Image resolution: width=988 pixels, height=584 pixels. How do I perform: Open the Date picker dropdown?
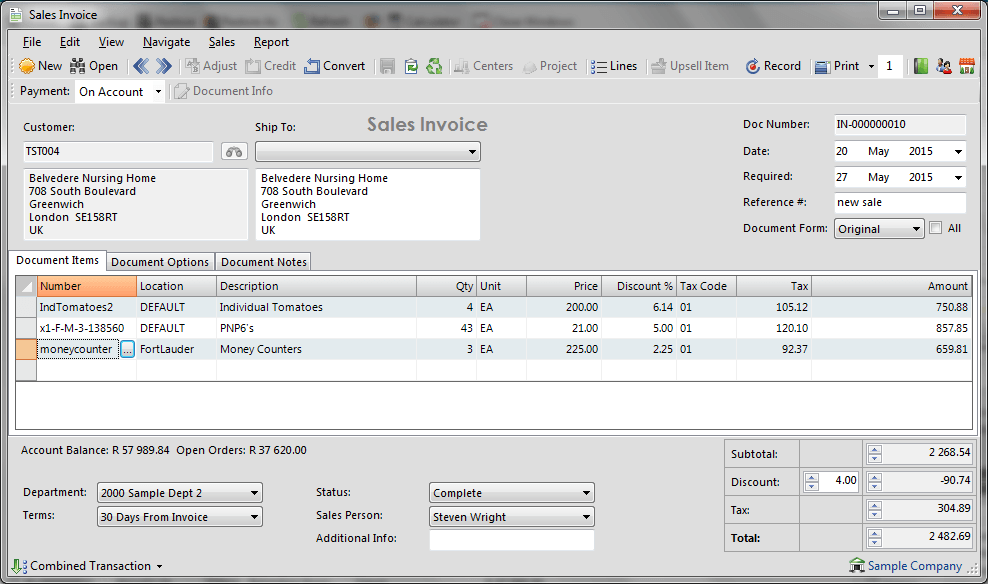pos(958,152)
